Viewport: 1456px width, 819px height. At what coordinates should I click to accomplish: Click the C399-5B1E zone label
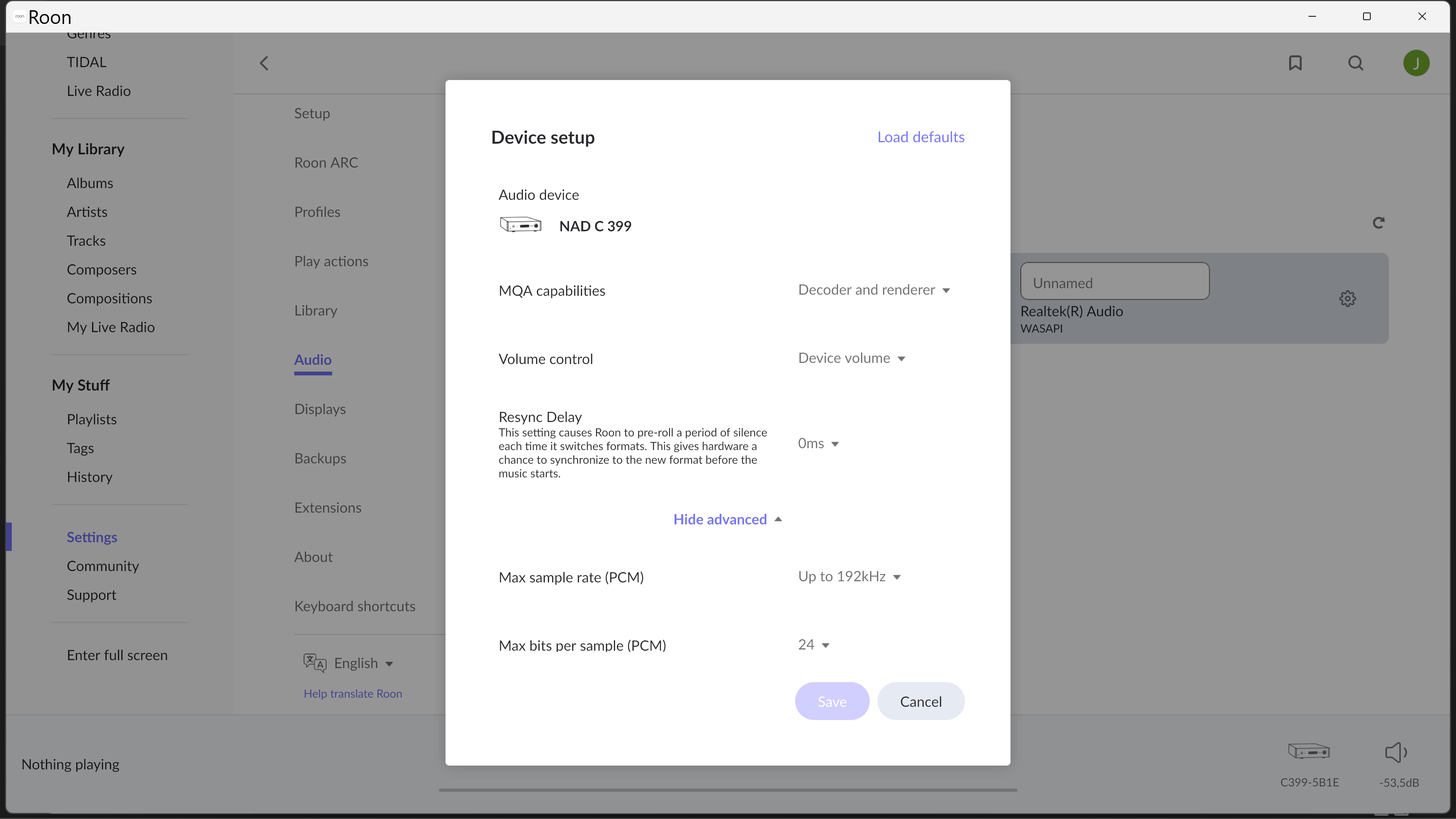coord(1309,782)
